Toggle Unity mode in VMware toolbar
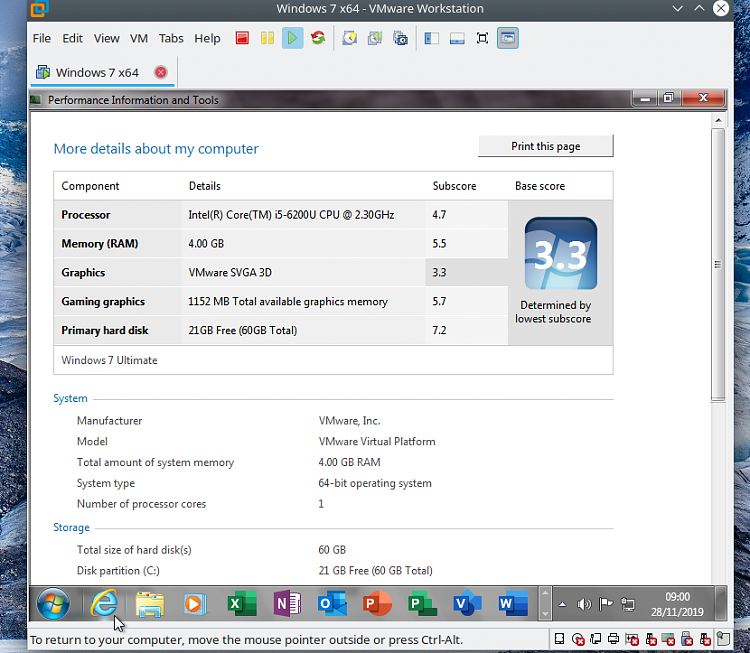The height and width of the screenshot is (653, 750). click(x=507, y=38)
